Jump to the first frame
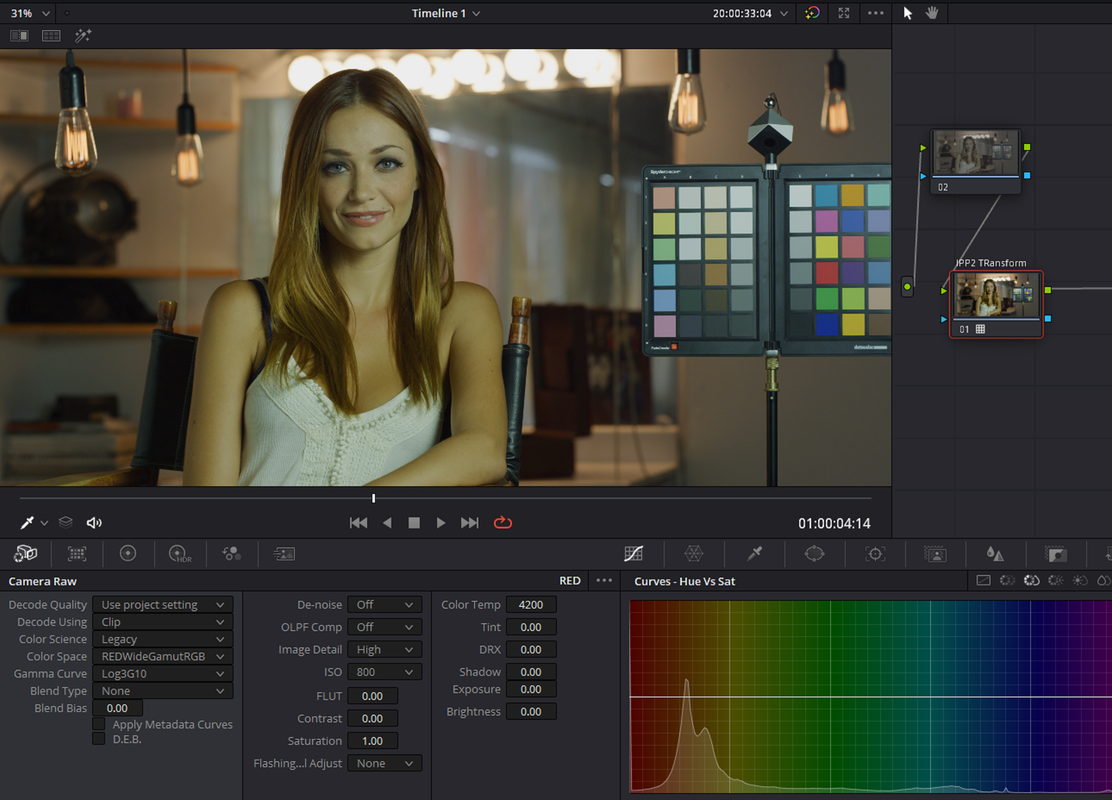 click(359, 523)
